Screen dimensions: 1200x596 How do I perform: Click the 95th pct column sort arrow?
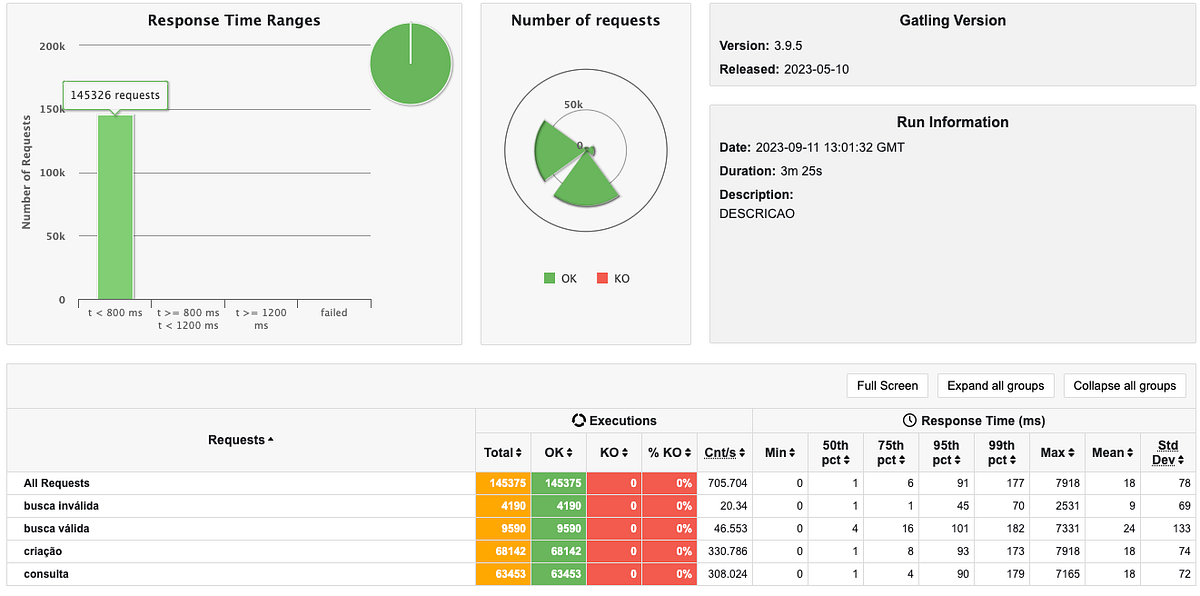point(959,458)
